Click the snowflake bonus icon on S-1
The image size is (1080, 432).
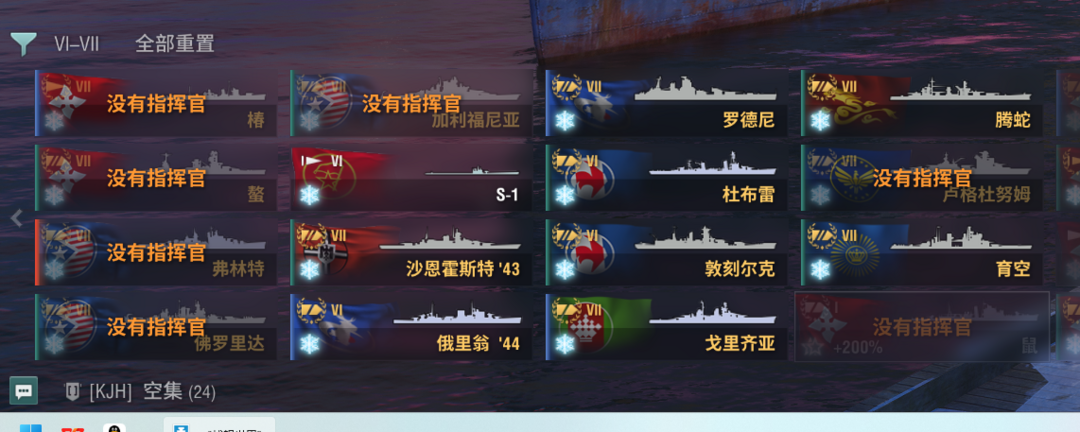tap(309, 196)
